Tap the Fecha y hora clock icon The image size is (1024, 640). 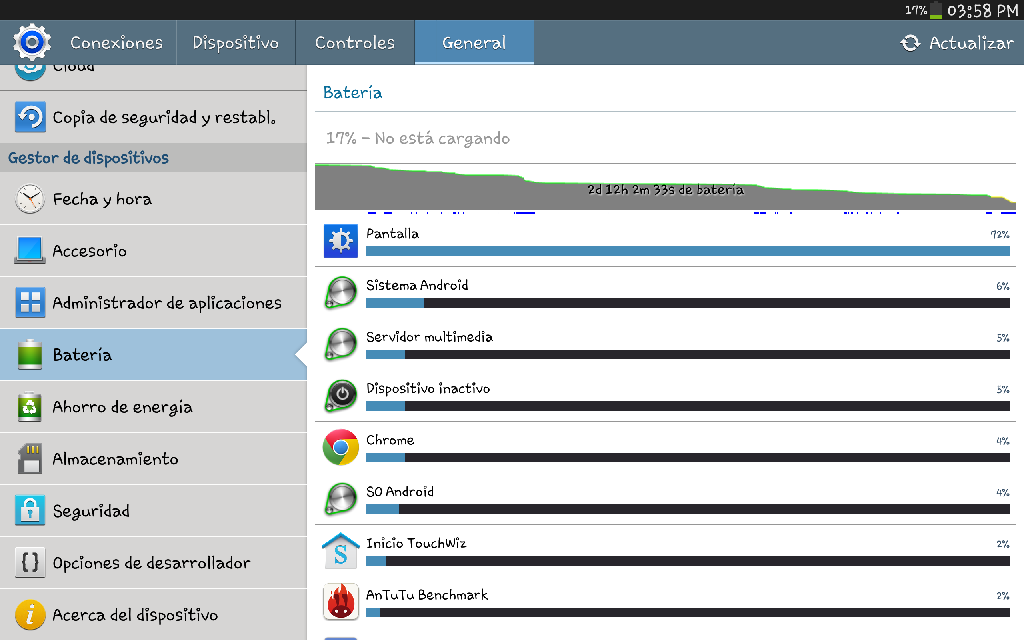pyautogui.click(x=30, y=199)
